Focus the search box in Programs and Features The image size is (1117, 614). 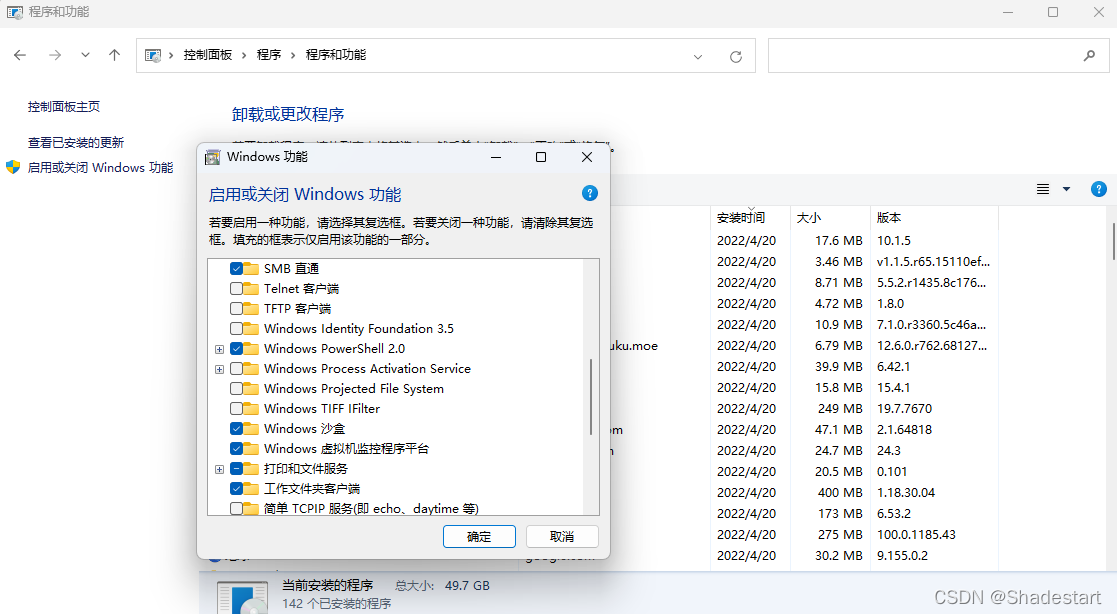click(938, 56)
